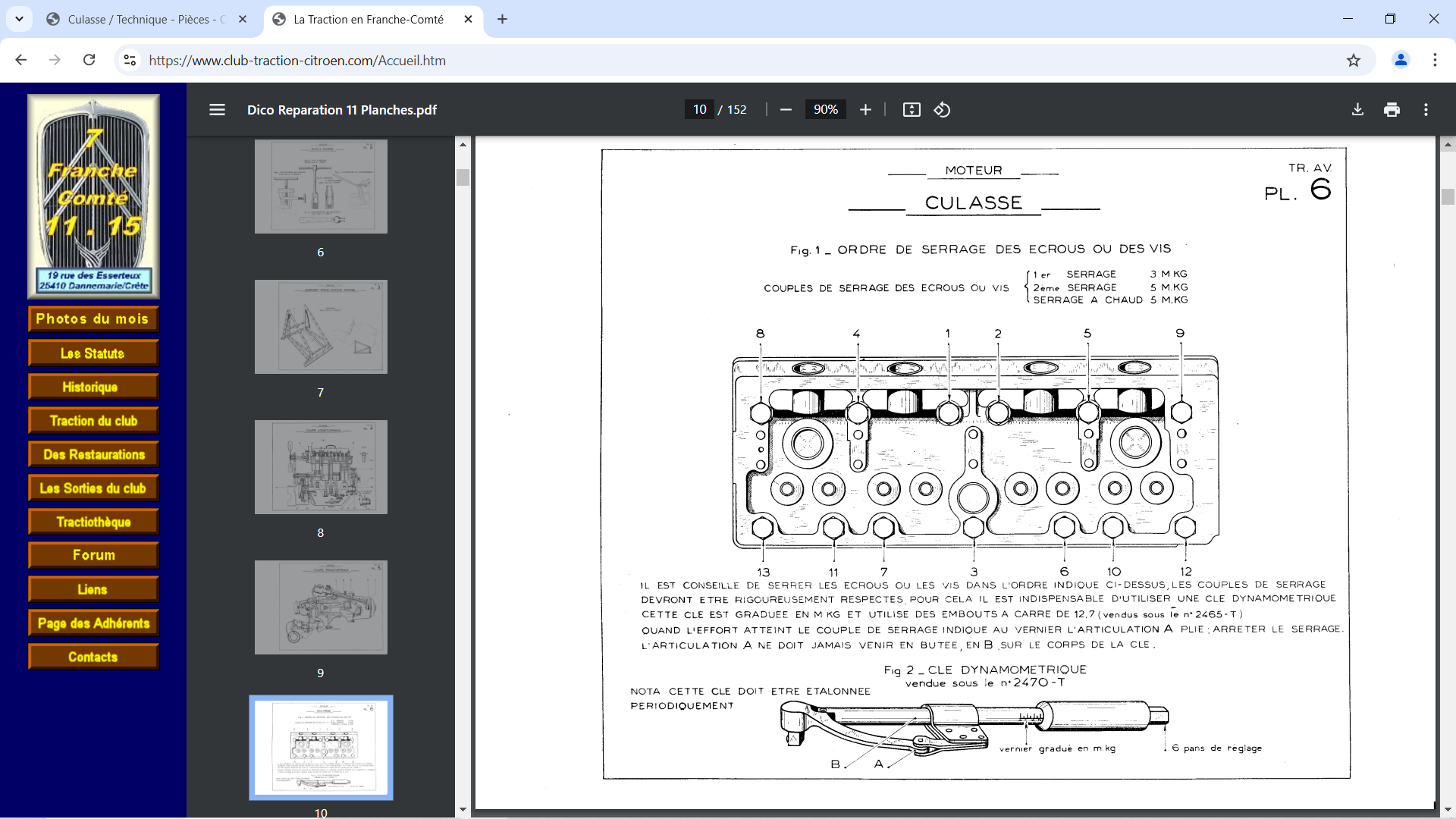1456x819 pixels.
Task: Click the thumbnail panel scrollbar handle
Action: point(463,177)
